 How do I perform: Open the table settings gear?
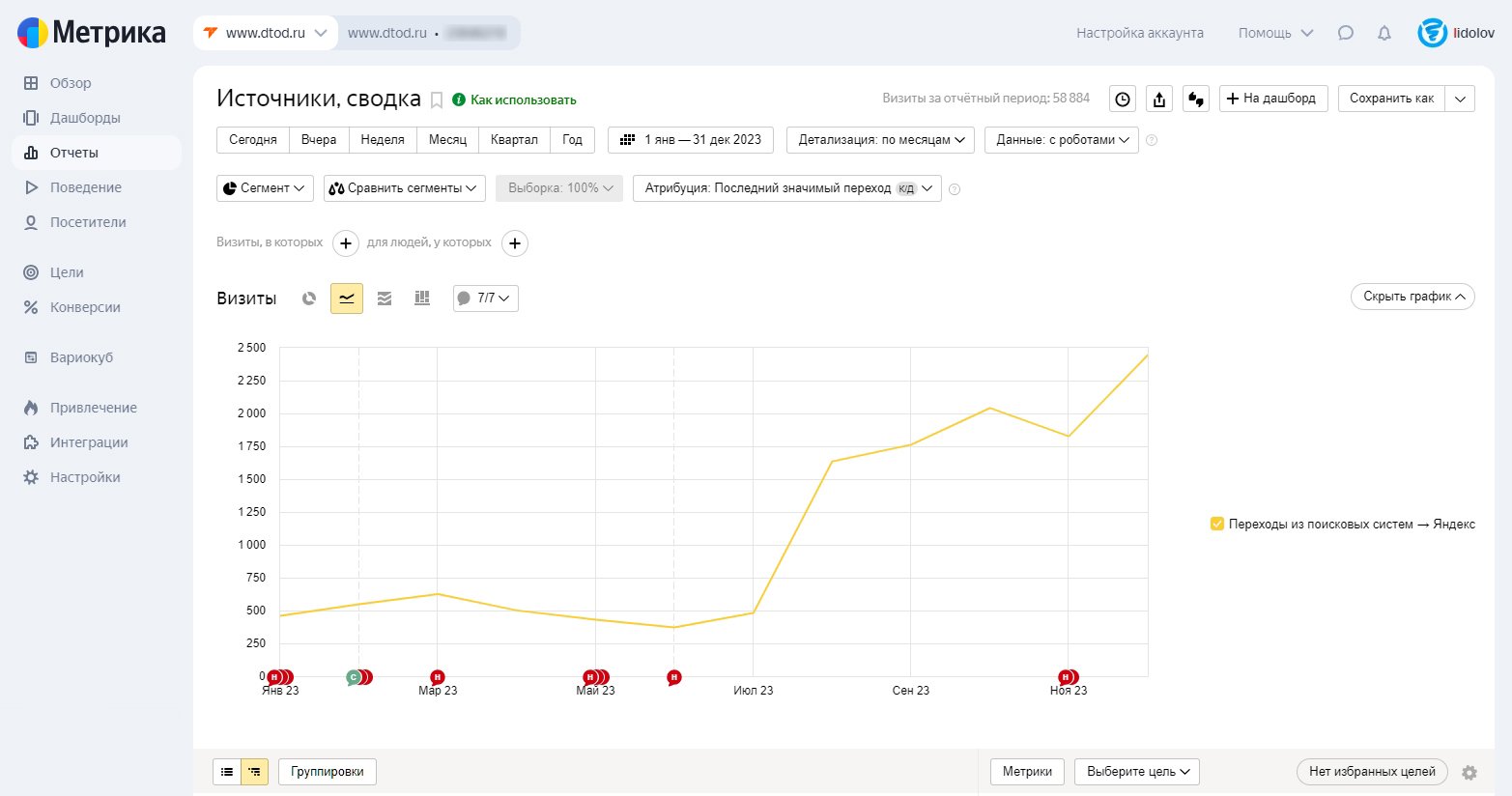click(1469, 772)
